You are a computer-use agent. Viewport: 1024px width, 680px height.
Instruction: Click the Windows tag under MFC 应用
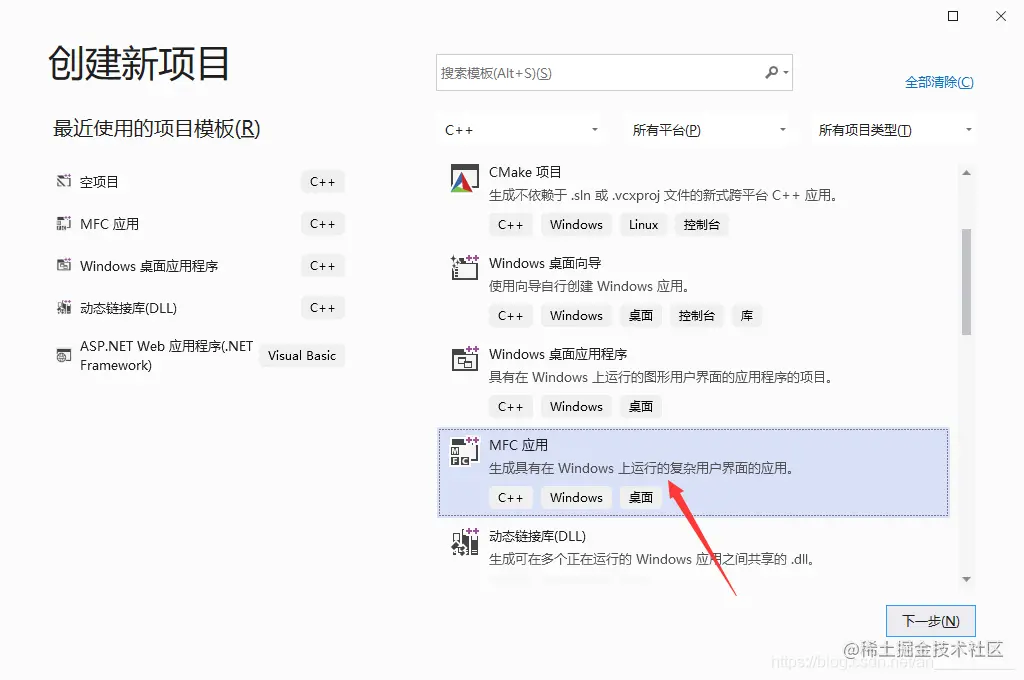pyautogui.click(x=576, y=497)
